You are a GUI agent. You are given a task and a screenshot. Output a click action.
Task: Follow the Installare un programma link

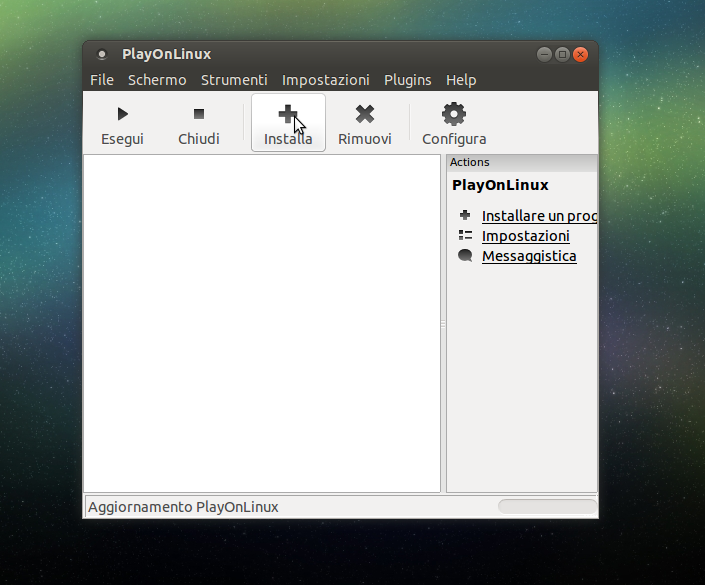(539, 216)
